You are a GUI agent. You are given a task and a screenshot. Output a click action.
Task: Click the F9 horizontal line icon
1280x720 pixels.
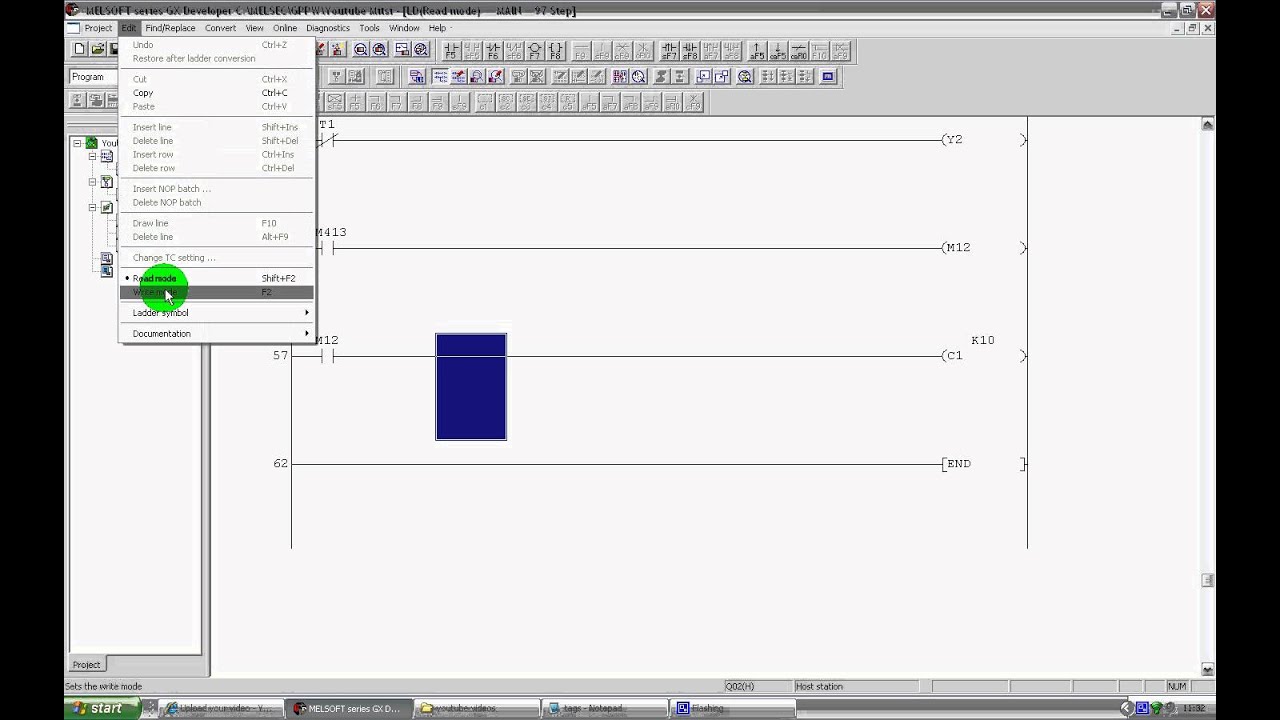581,50
